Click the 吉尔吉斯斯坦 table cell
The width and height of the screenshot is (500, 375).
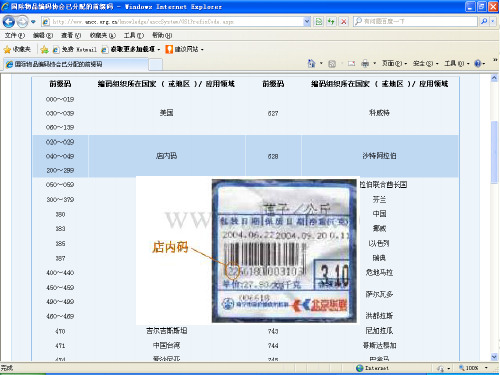coord(166,331)
